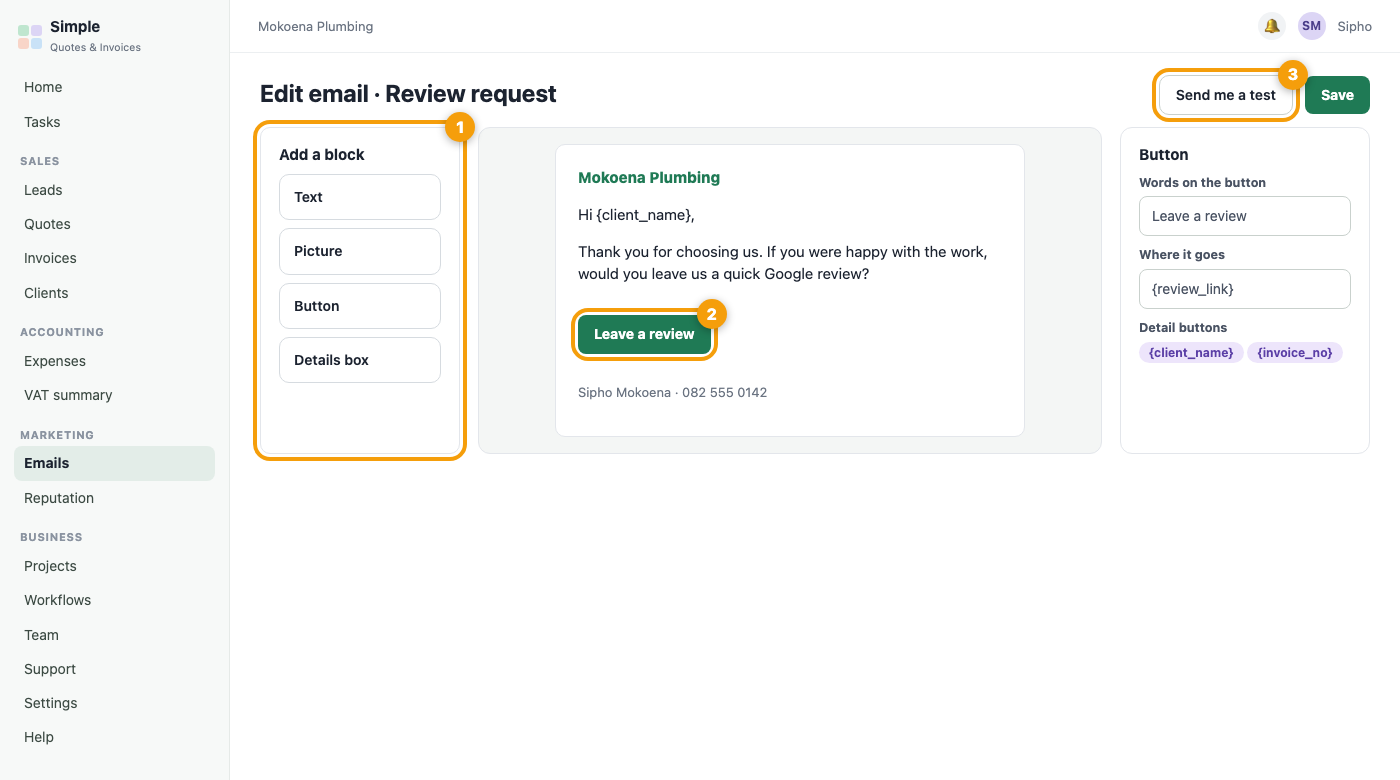The width and height of the screenshot is (1400, 780).
Task: Open Workflows in sidebar
Action: pyautogui.click(x=114, y=600)
